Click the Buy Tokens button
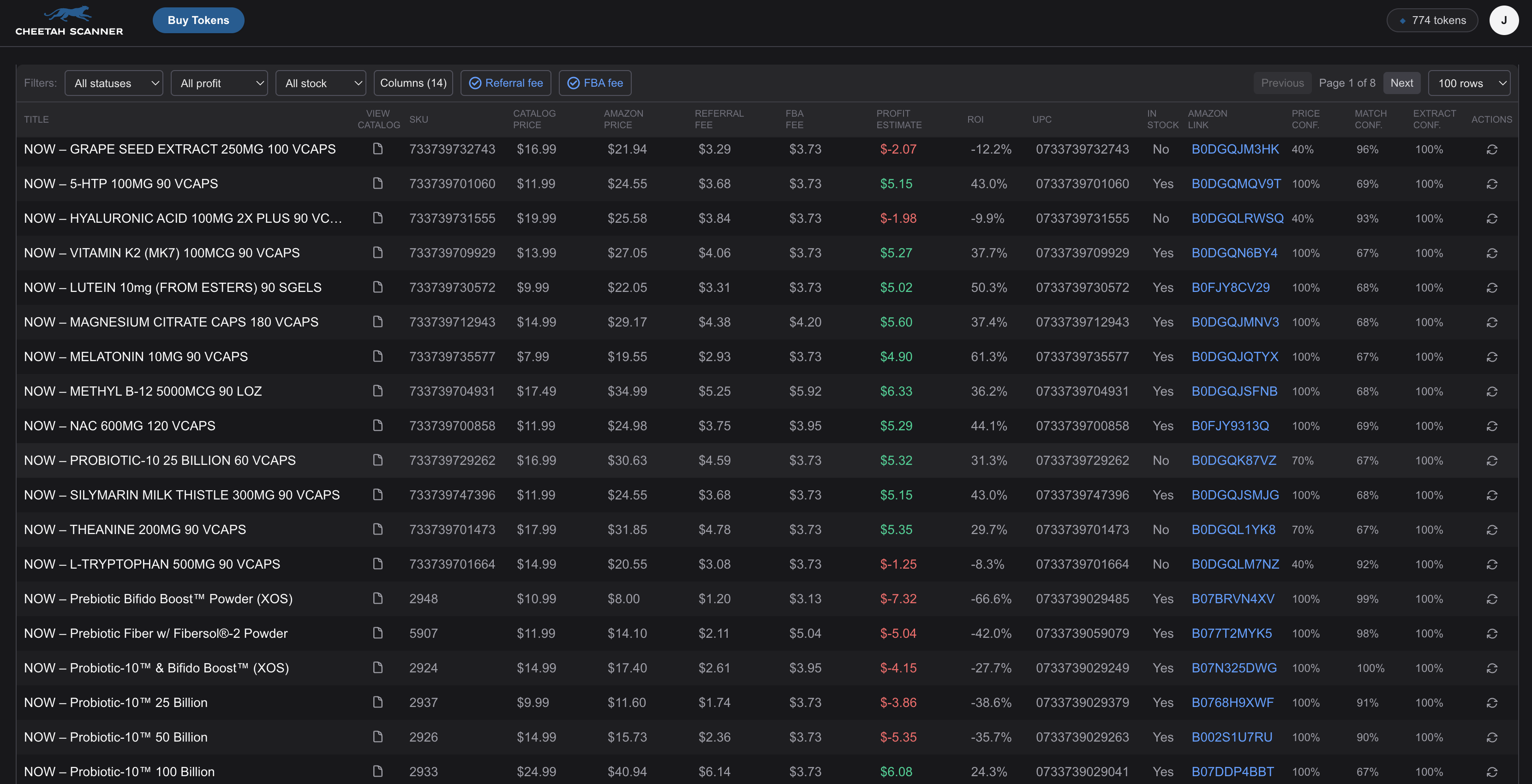 pos(198,20)
